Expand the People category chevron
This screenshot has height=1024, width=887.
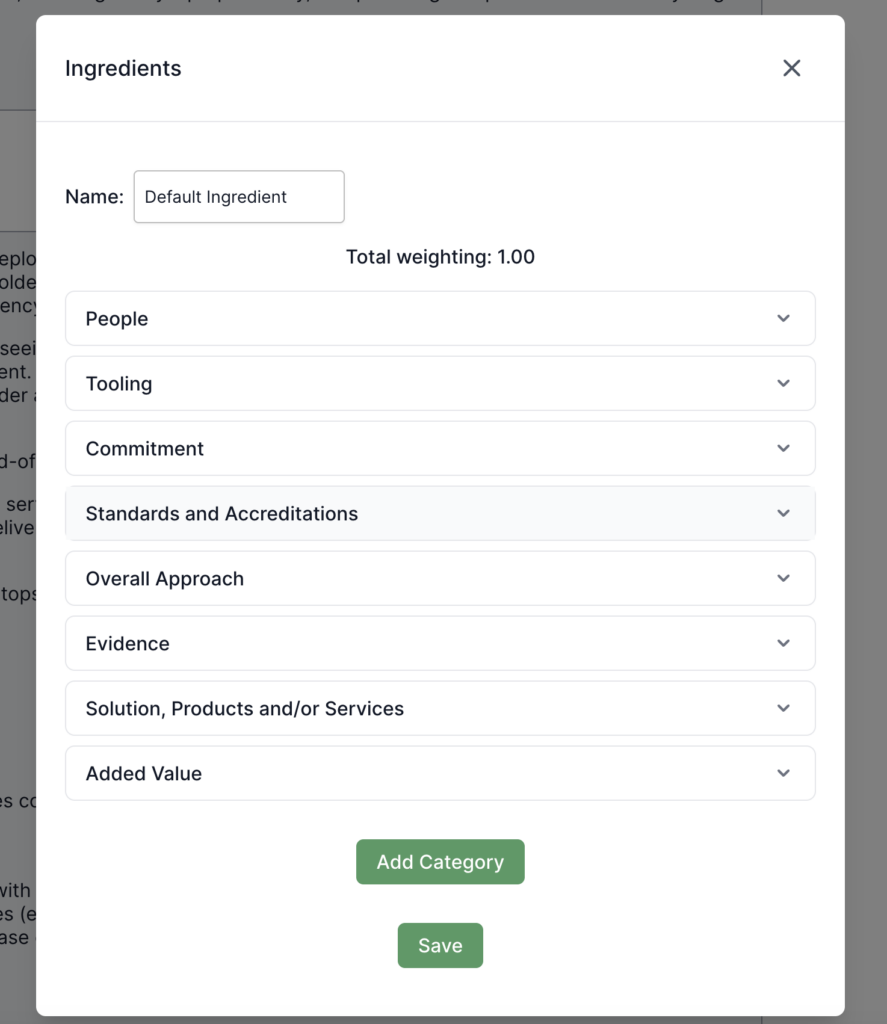click(783, 318)
